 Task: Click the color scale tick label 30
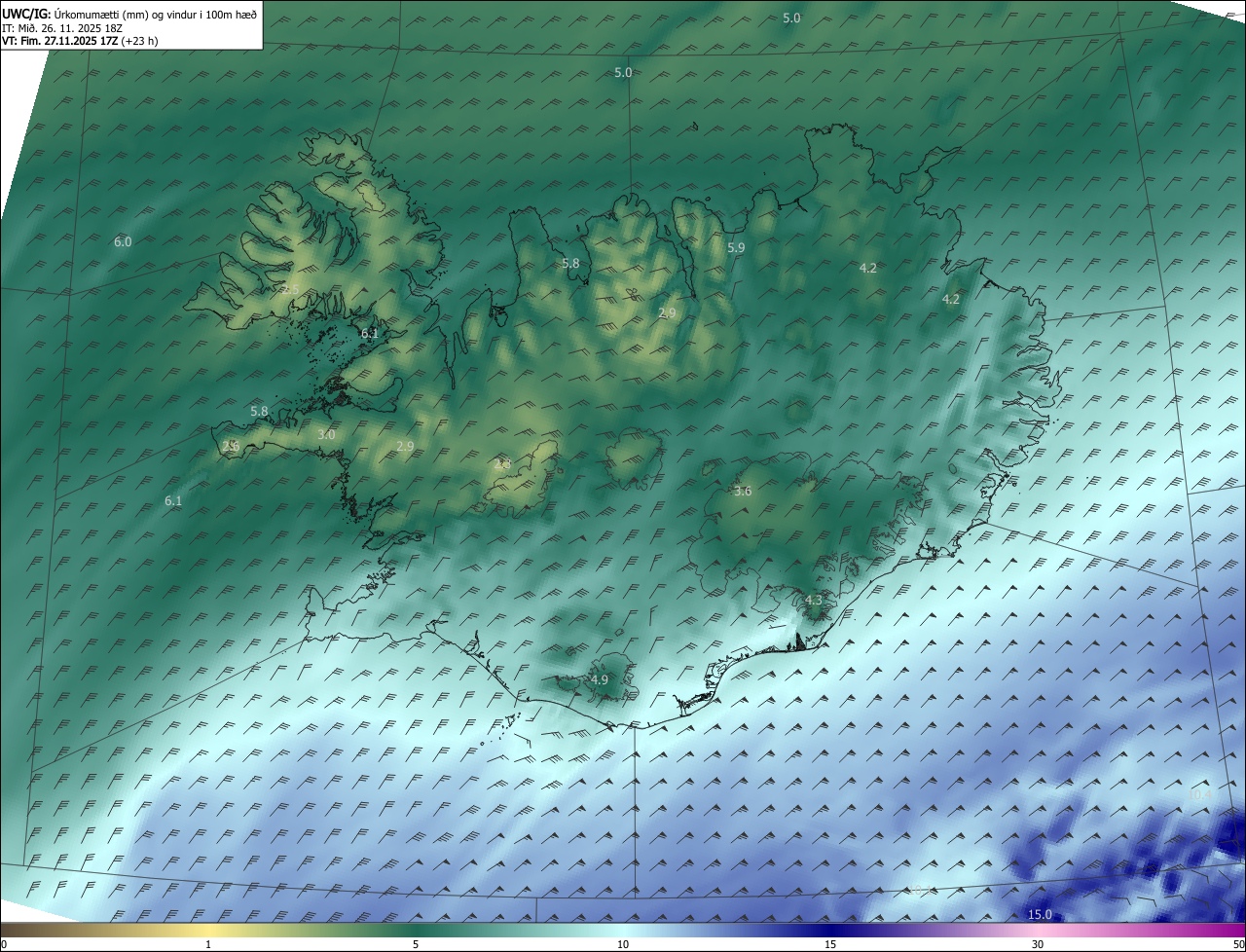(1038, 944)
